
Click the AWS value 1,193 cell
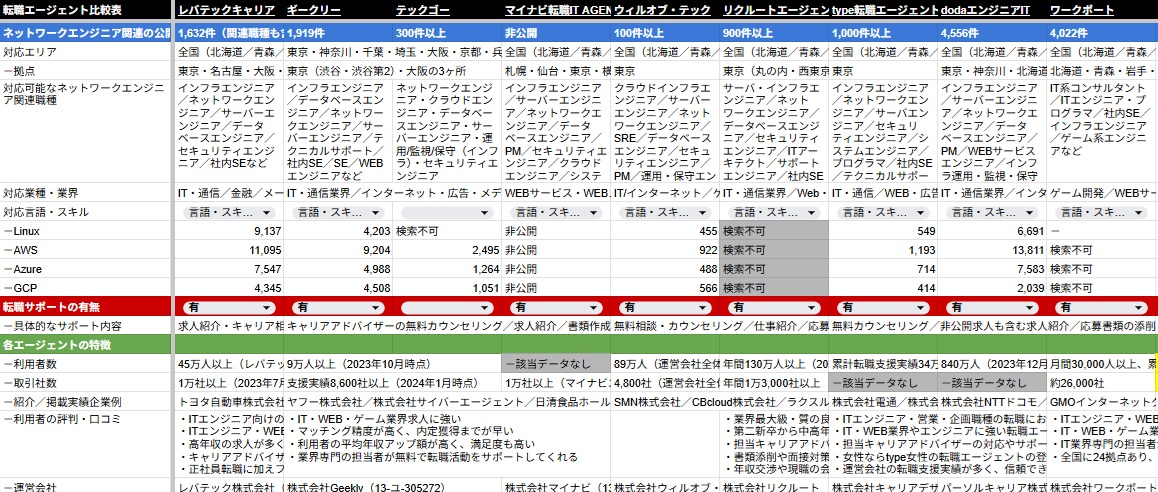pyautogui.click(x=883, y=250)
